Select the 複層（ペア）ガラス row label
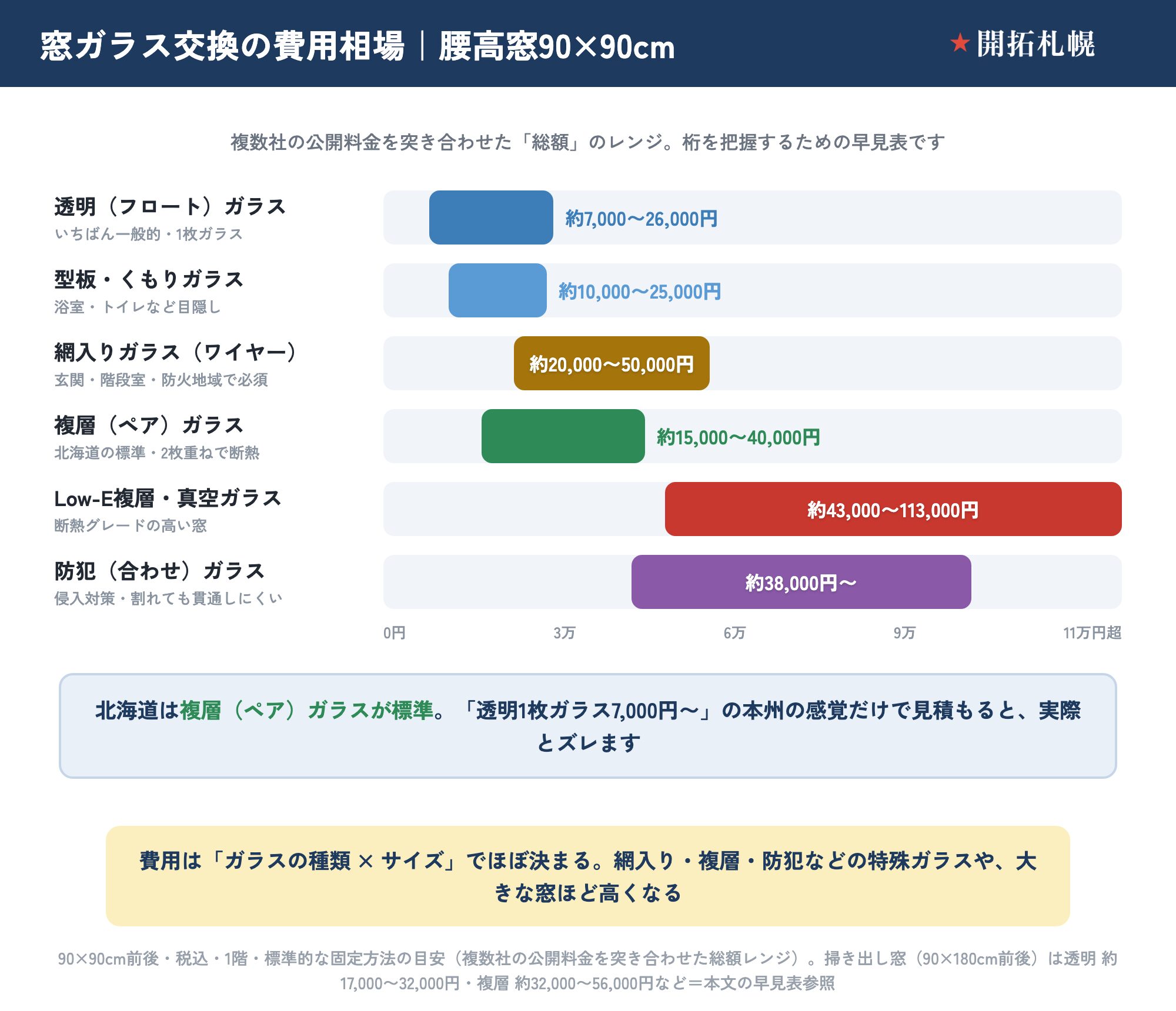Viewport: 1176px width, 1011px height. (x=149, y=425)
